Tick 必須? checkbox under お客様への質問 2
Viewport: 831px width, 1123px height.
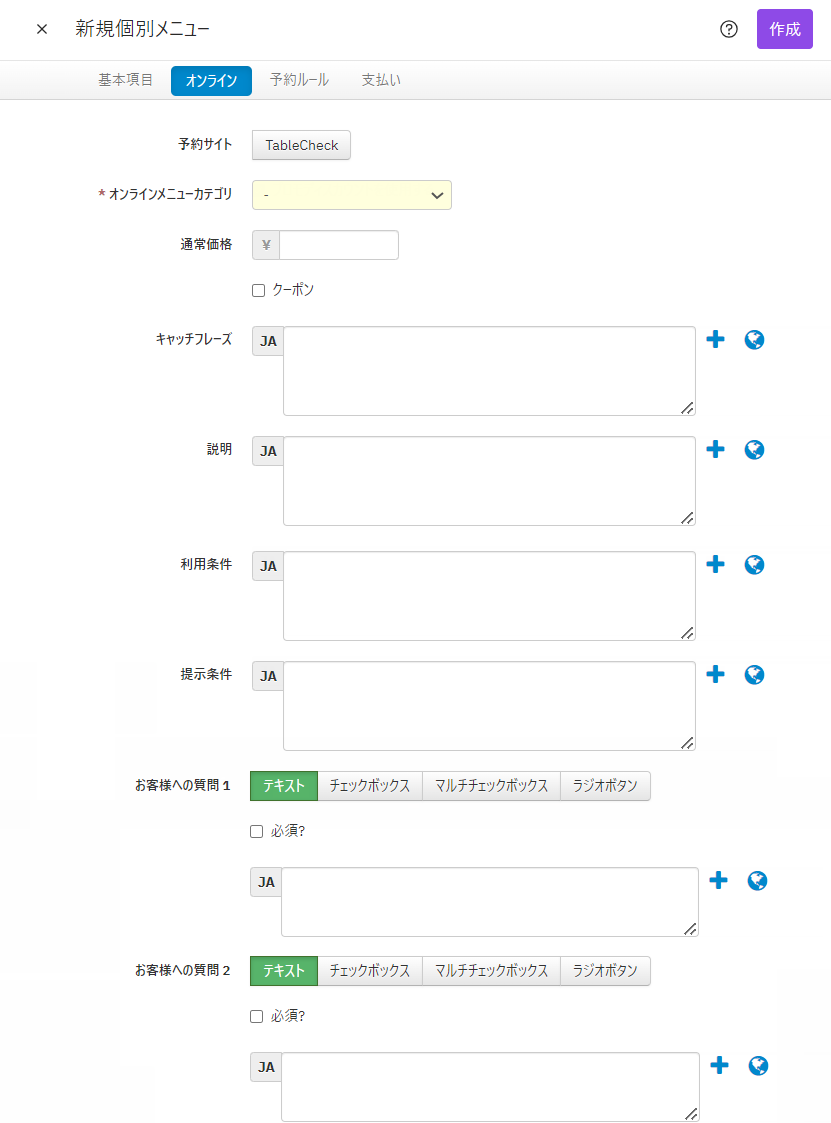[x=257, y=1016]
